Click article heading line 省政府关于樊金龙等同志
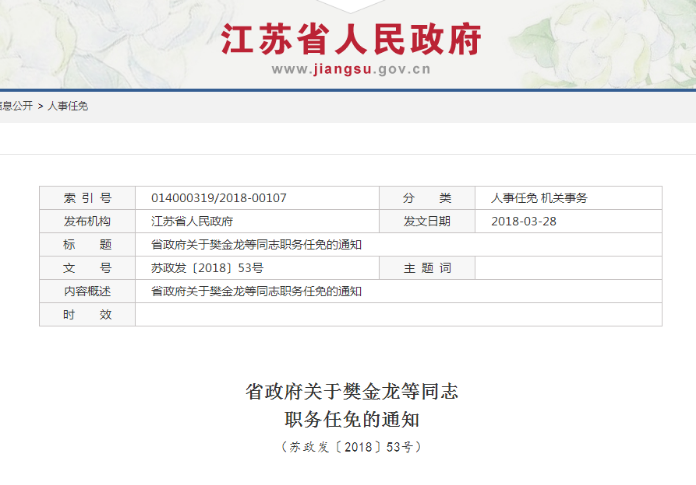Viewport: 696px width, 485px height. point(352,392)
